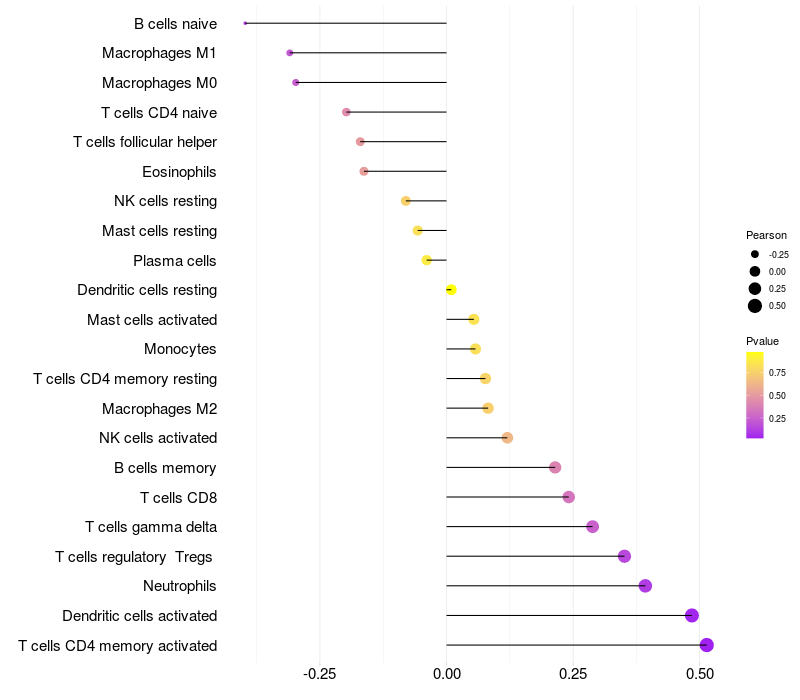Select the yellow Dendritic cells resting dot
800x700 pixels.
pos(451,290)
